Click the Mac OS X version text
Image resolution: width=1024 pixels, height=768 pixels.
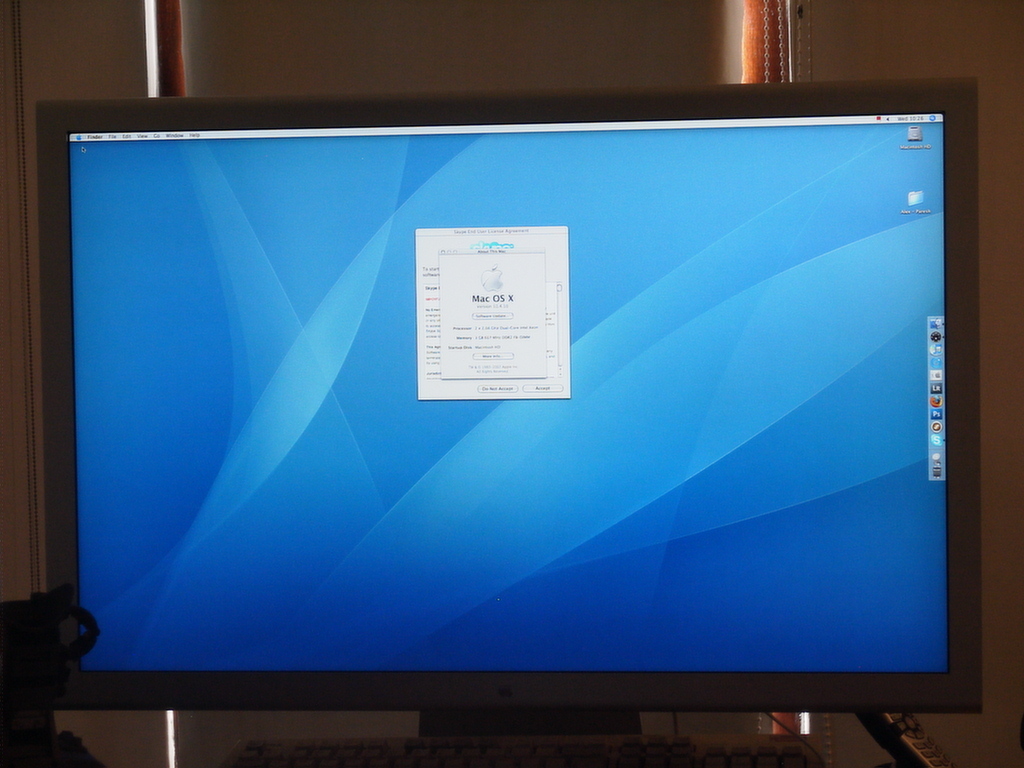click(492, 306)
